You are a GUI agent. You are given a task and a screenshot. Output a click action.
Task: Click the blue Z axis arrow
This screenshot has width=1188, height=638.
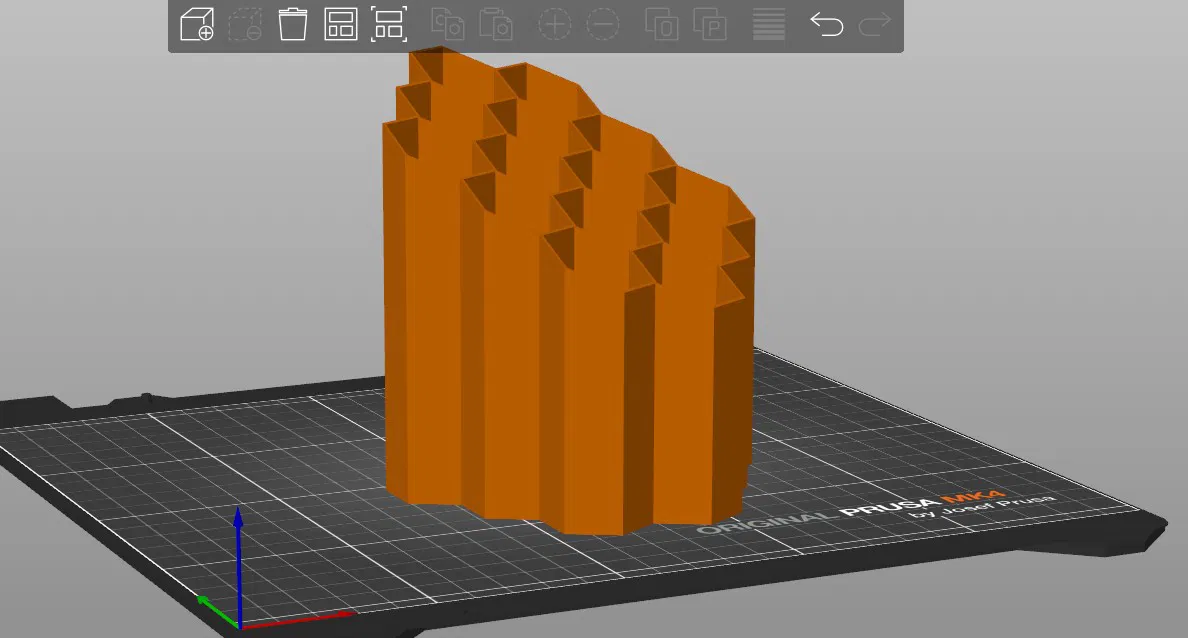[x=239, y=565]
